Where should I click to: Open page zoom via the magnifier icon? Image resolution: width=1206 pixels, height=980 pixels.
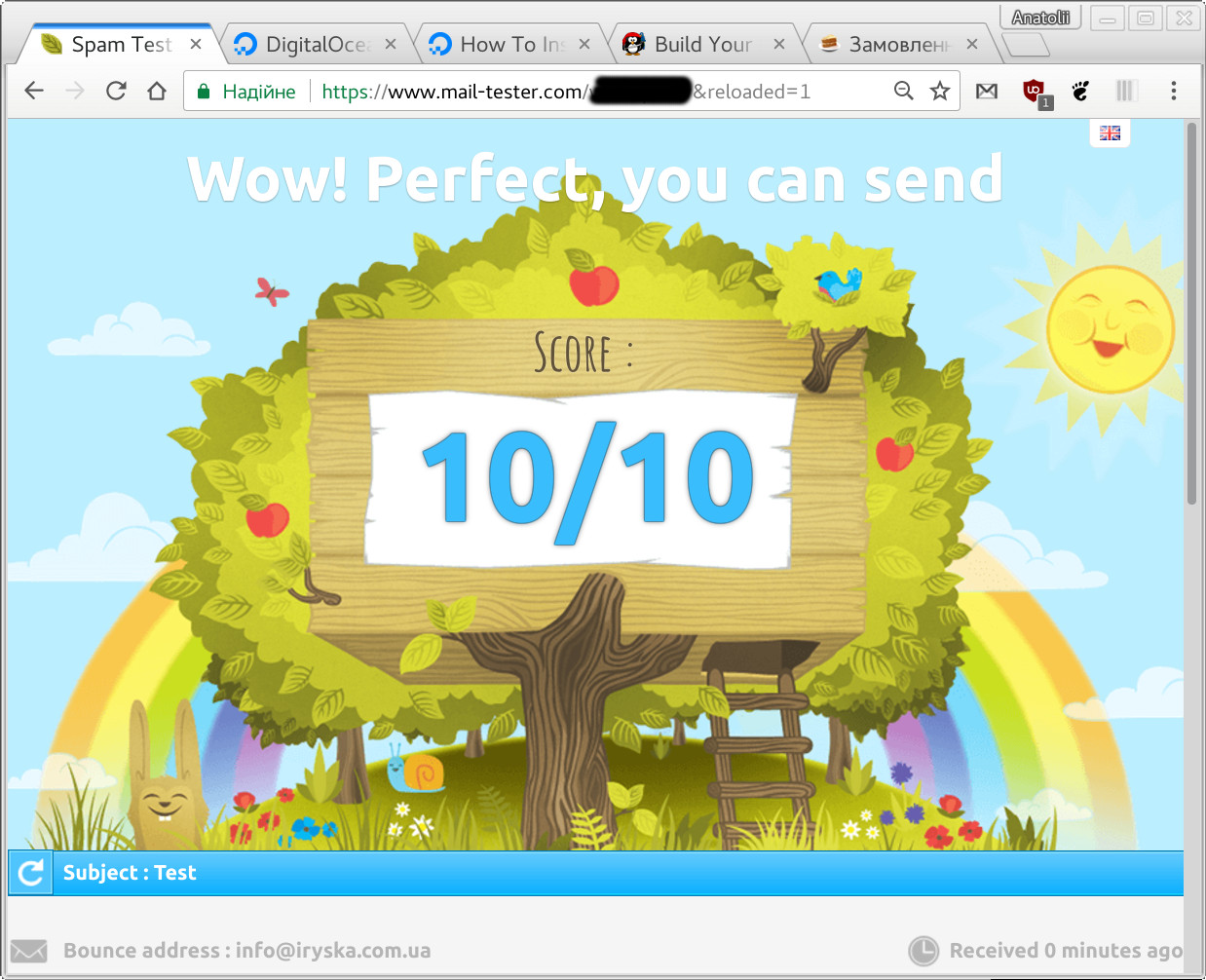[x=904, y=91]
